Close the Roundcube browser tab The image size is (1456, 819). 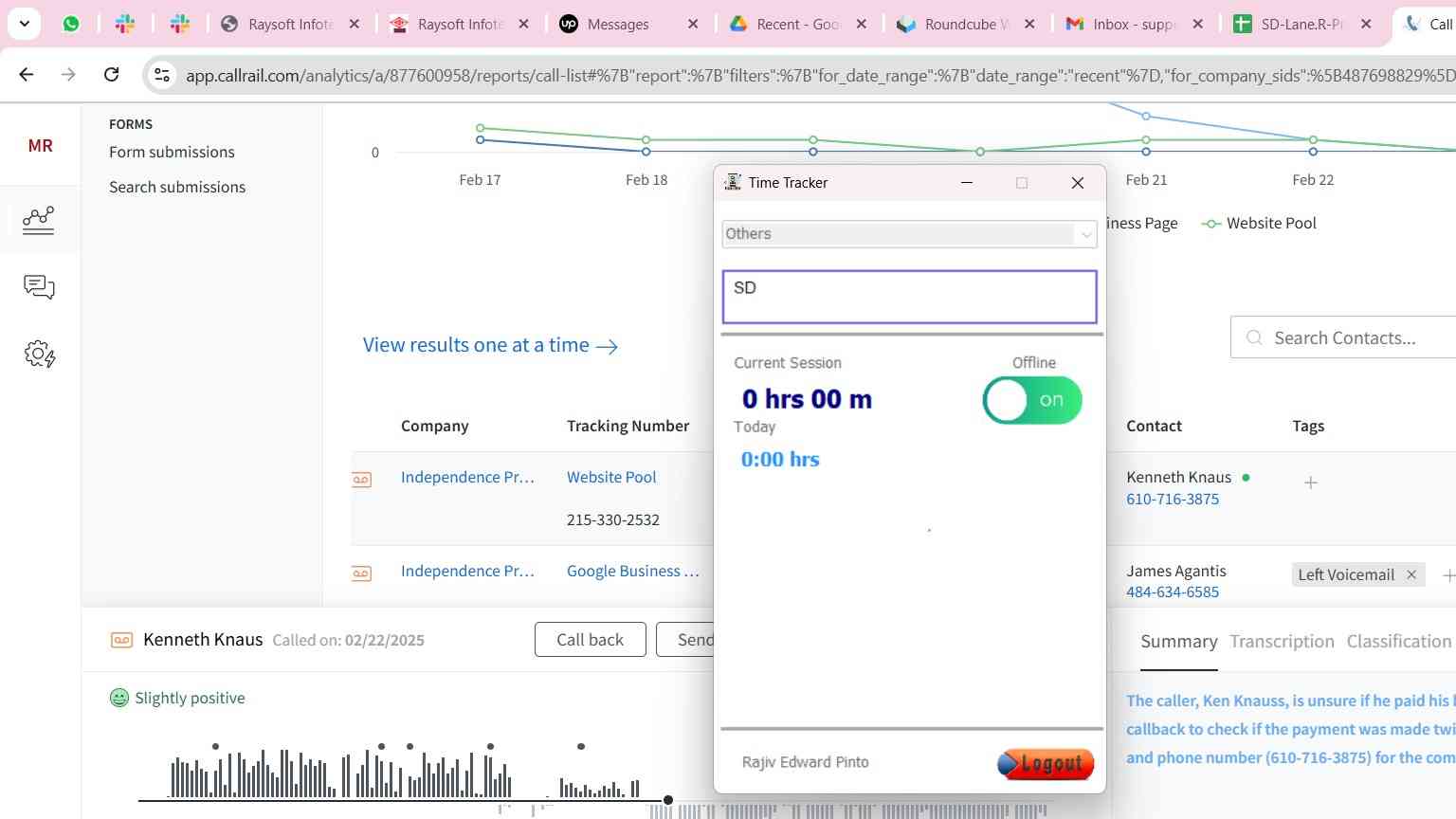(1029, 24)
